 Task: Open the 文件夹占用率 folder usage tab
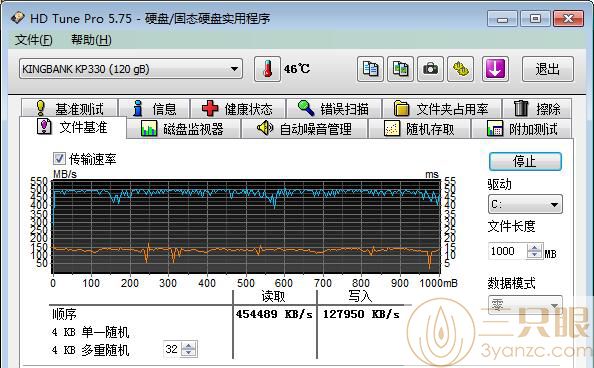point(442,109)
